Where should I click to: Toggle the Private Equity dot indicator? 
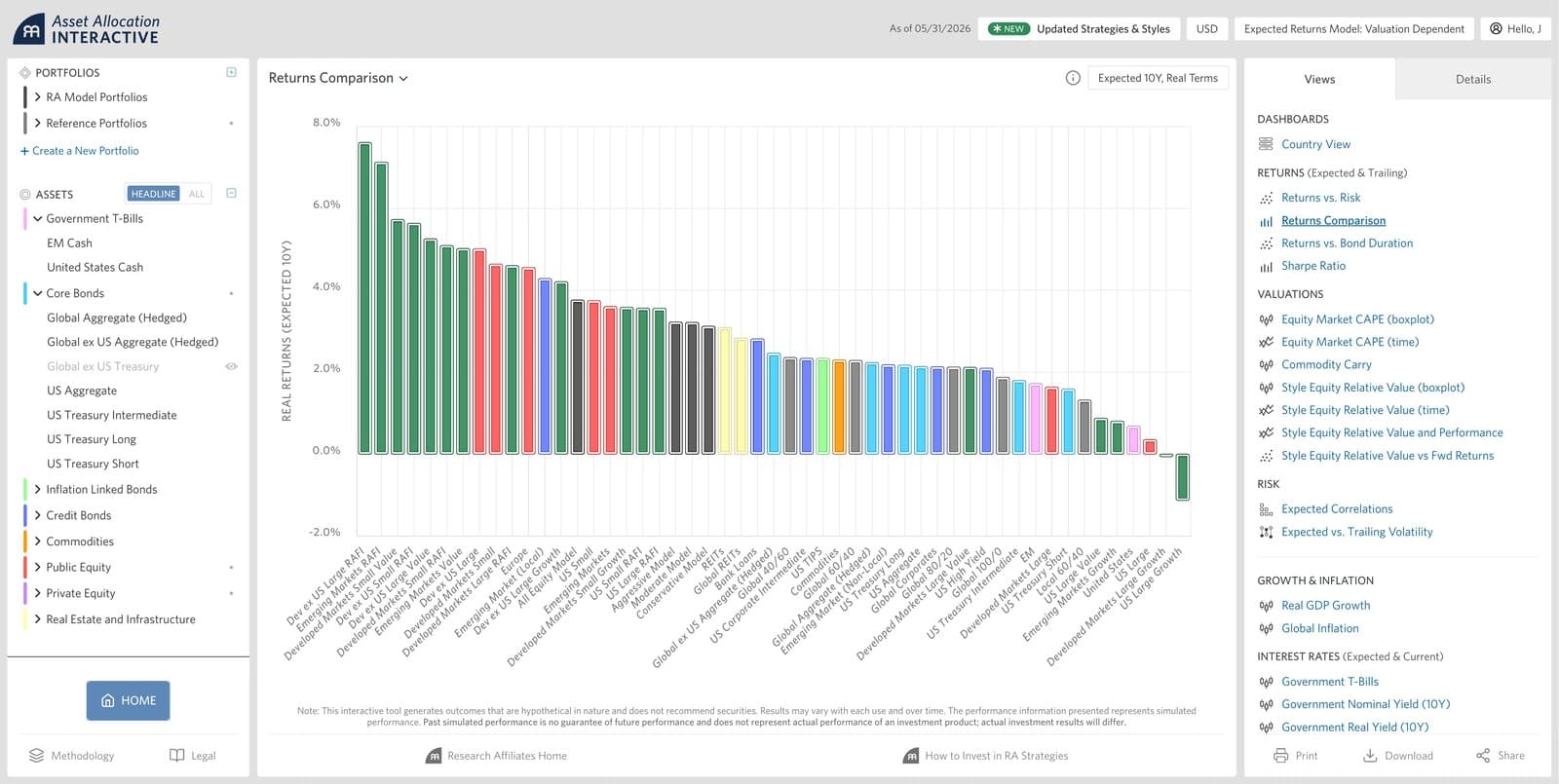tap(231, 593)
